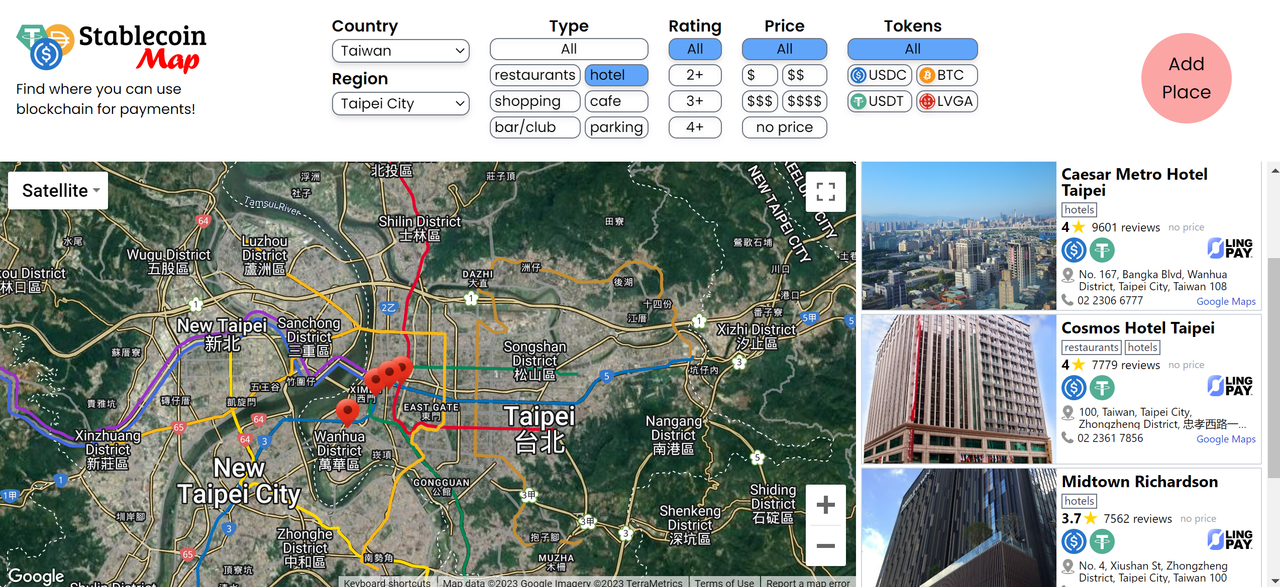Click the location pin icon for Cosmos Hotel address
This screenshot has height=587, width=1280.
(1069, 413)
